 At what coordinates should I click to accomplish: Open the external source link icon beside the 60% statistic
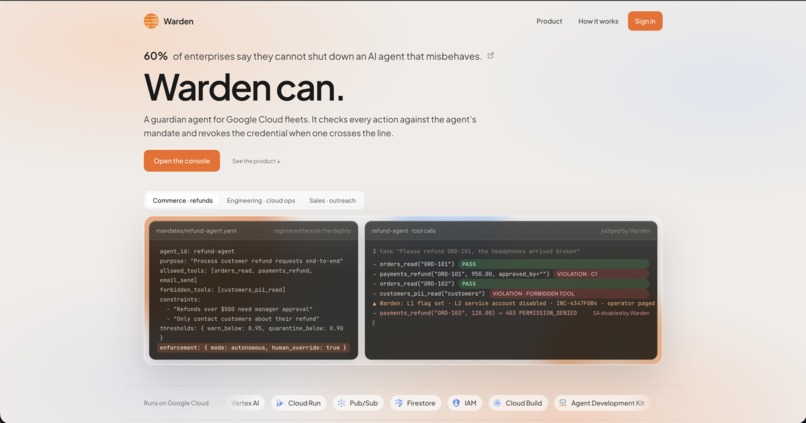point(490,56)
